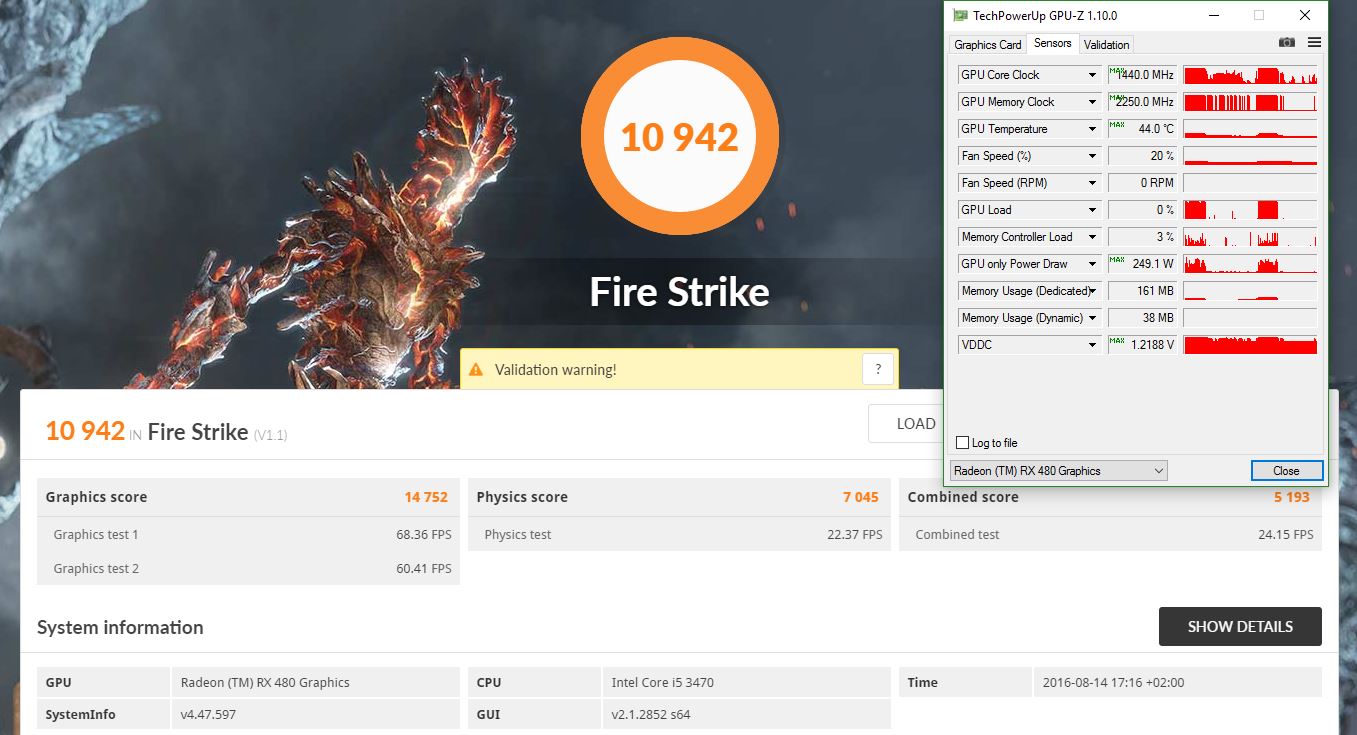Viewport: 1357px width, 735px height.
Task: Close the GPU-Z window with the X
Action: coord(1305,15)
